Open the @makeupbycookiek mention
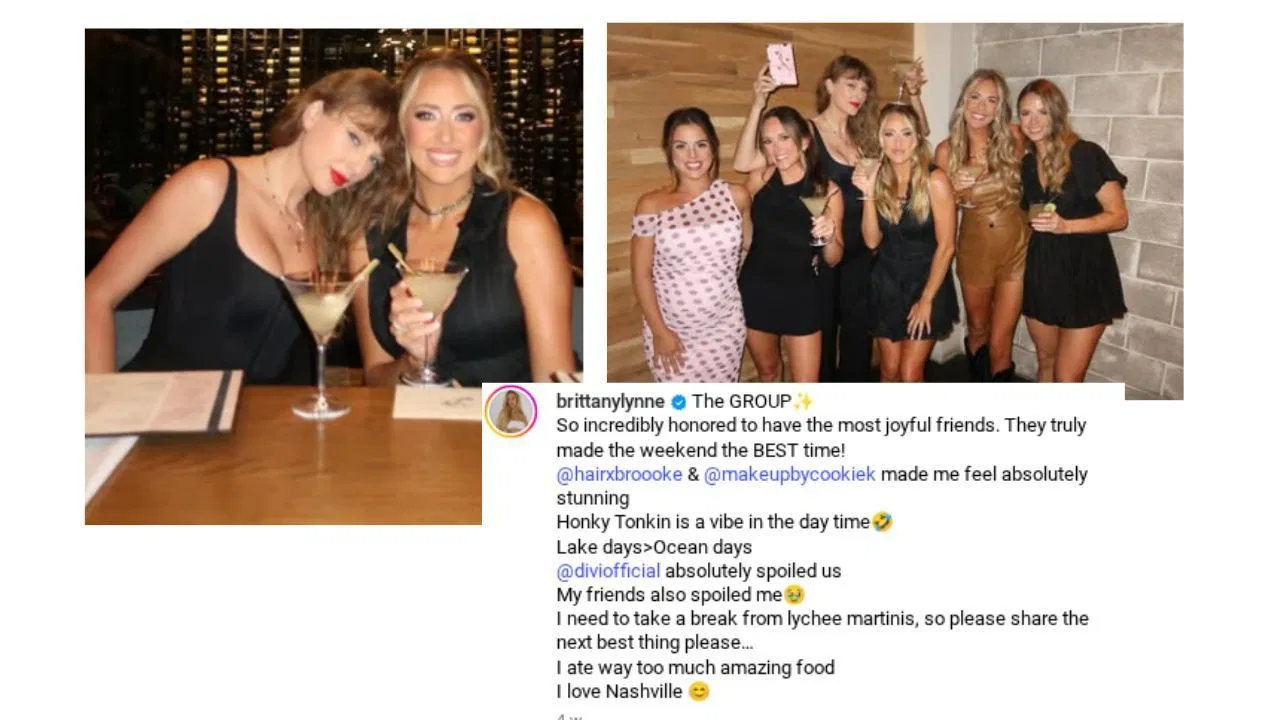The width and height of the screenshot is (1280, 720). [789, 474]
